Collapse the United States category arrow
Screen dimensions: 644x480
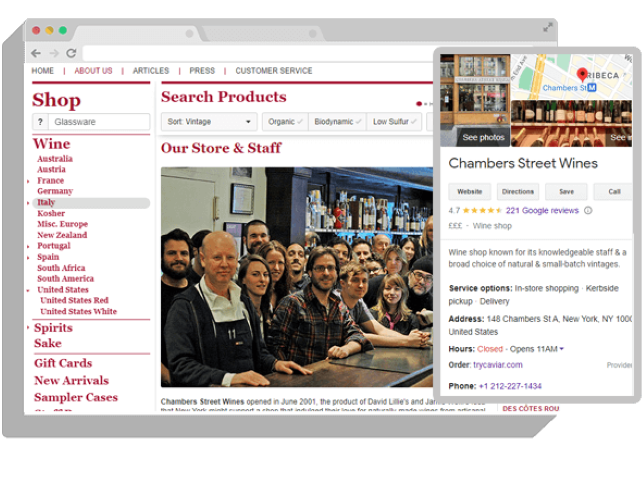pyautogui.click(x=28, y=290)
